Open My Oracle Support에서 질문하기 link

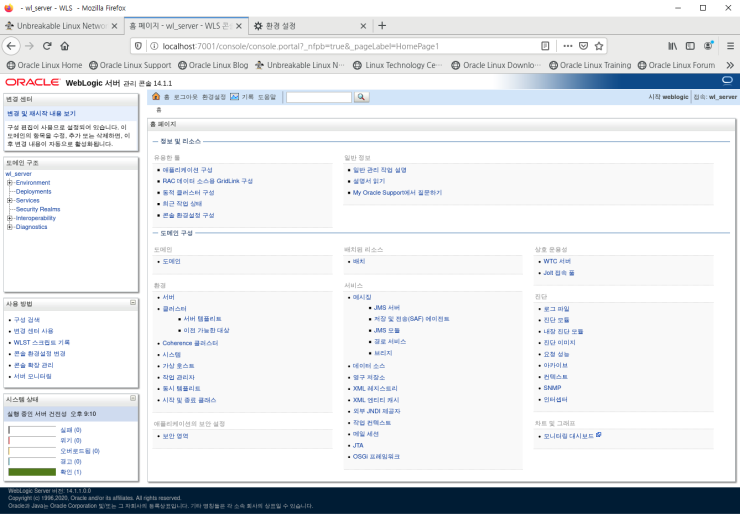coord(397,193)
